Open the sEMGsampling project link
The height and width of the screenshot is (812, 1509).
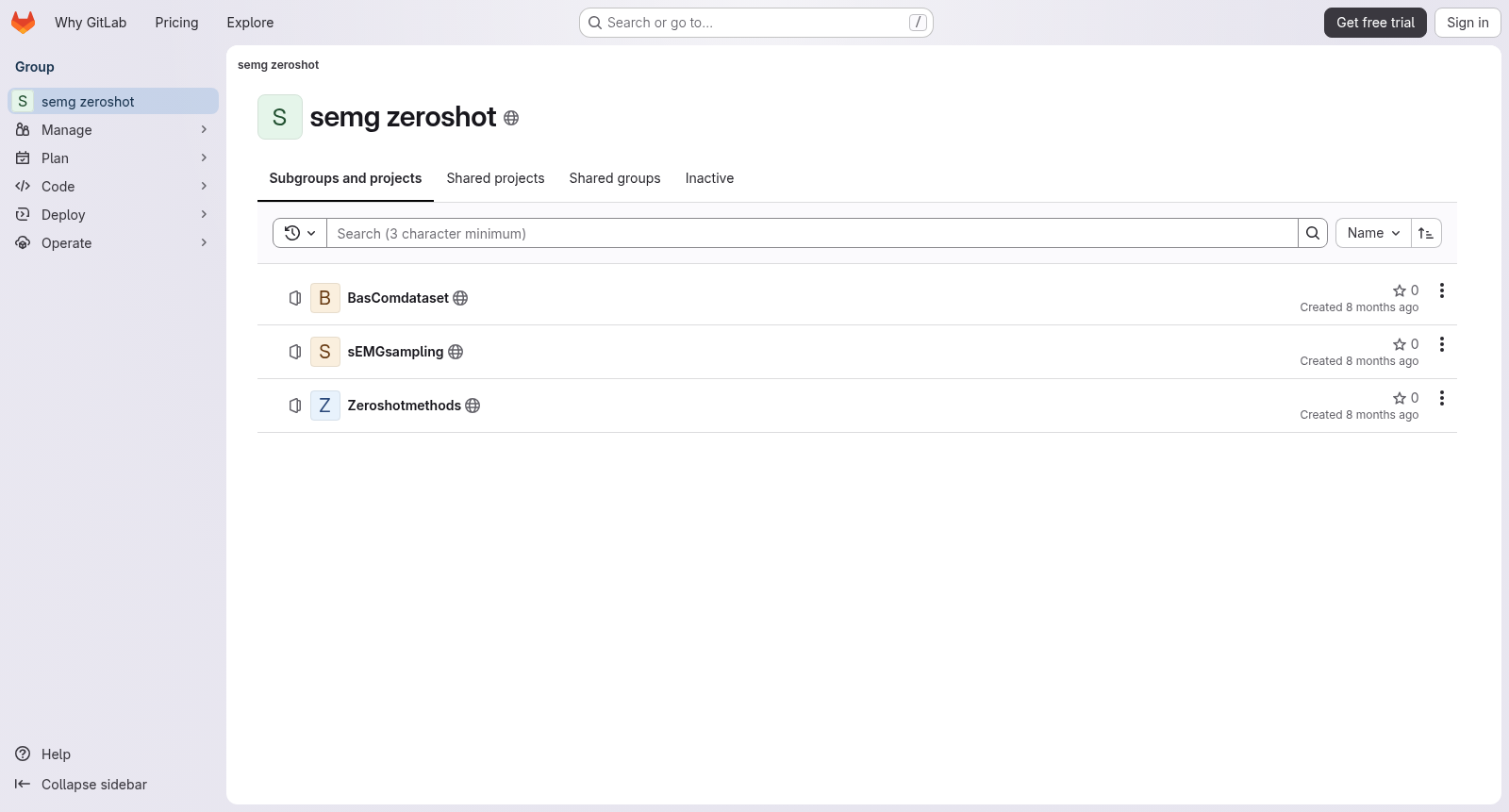[395, 352]
